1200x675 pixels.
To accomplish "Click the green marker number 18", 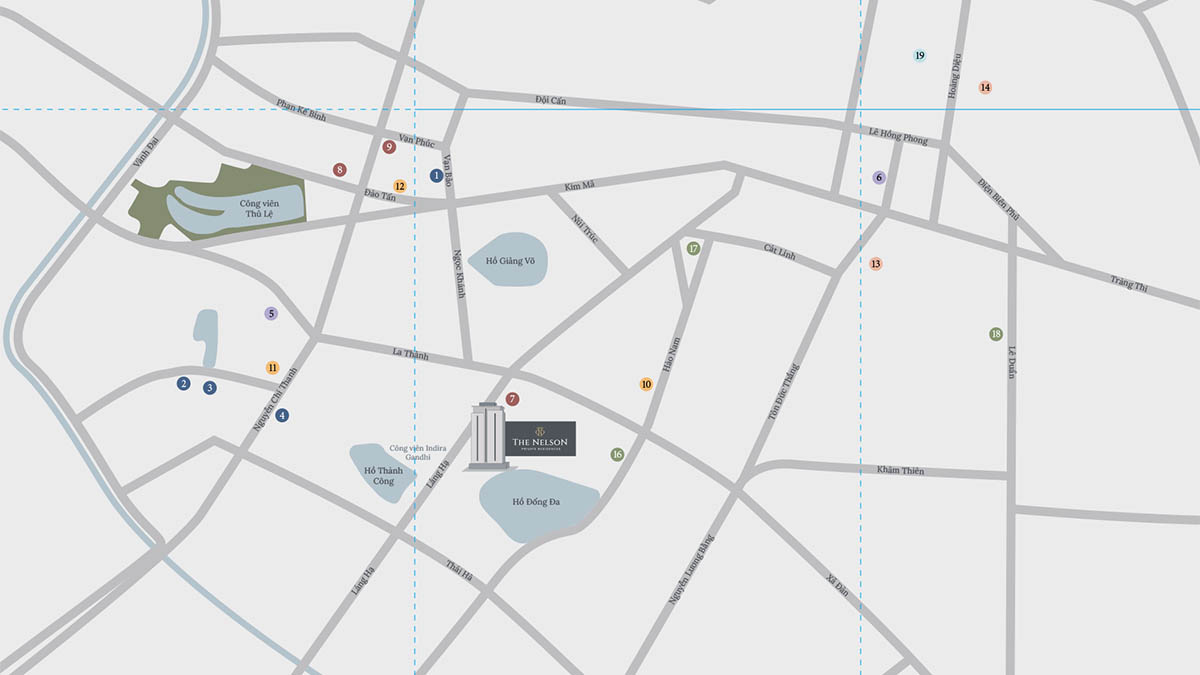I will pyautogui.click(x=995, y=334).
